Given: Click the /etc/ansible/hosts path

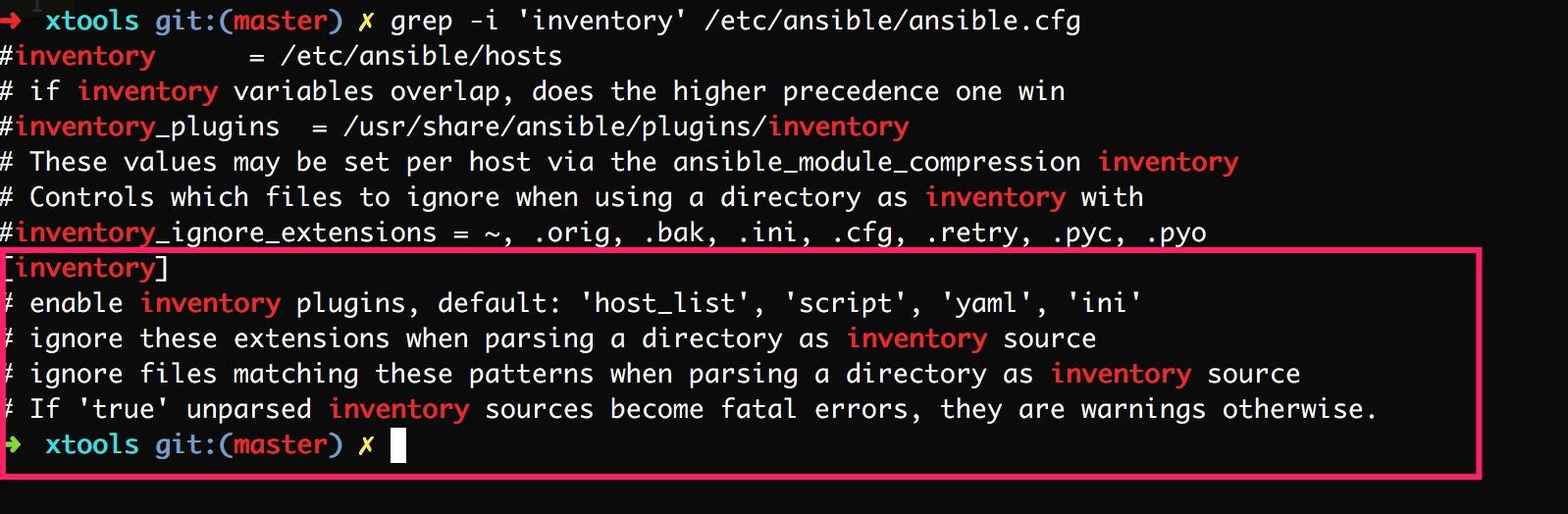Looking at the screenshot, I should (421, 56).
